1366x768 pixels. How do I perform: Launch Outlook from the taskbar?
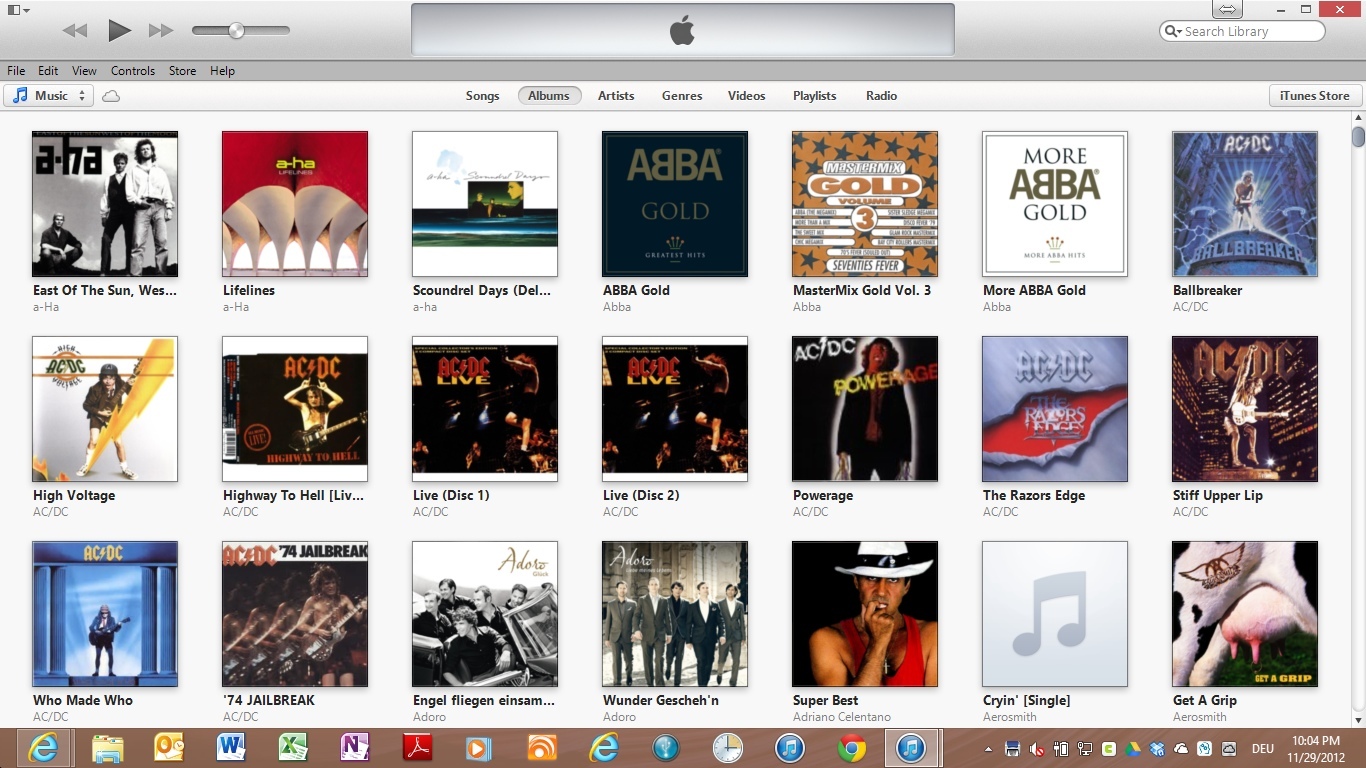(169, 748)
